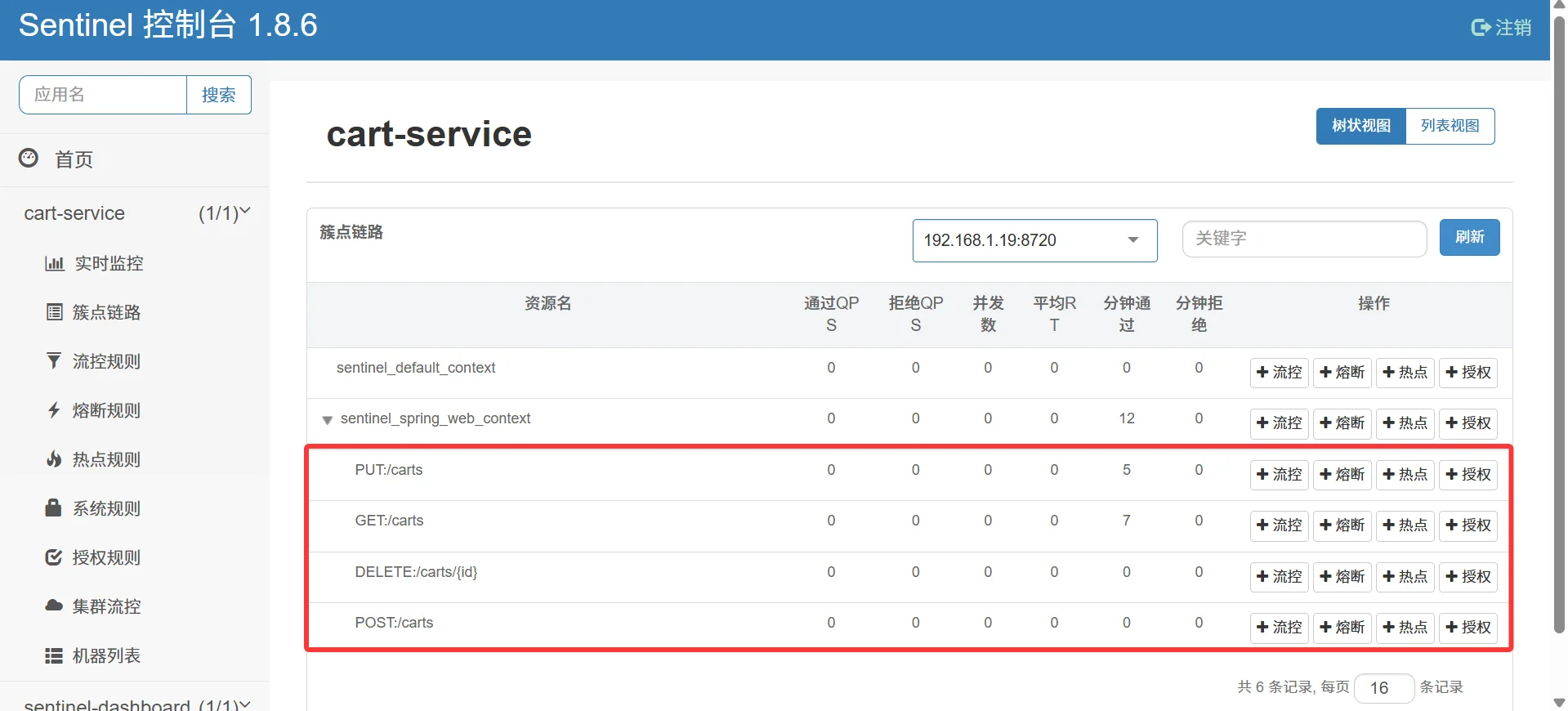Image resolution: width=1568 pixels, height=711 pixels.
Task: Click the 系统规则 lock icon
Action: tap(53, 508)
